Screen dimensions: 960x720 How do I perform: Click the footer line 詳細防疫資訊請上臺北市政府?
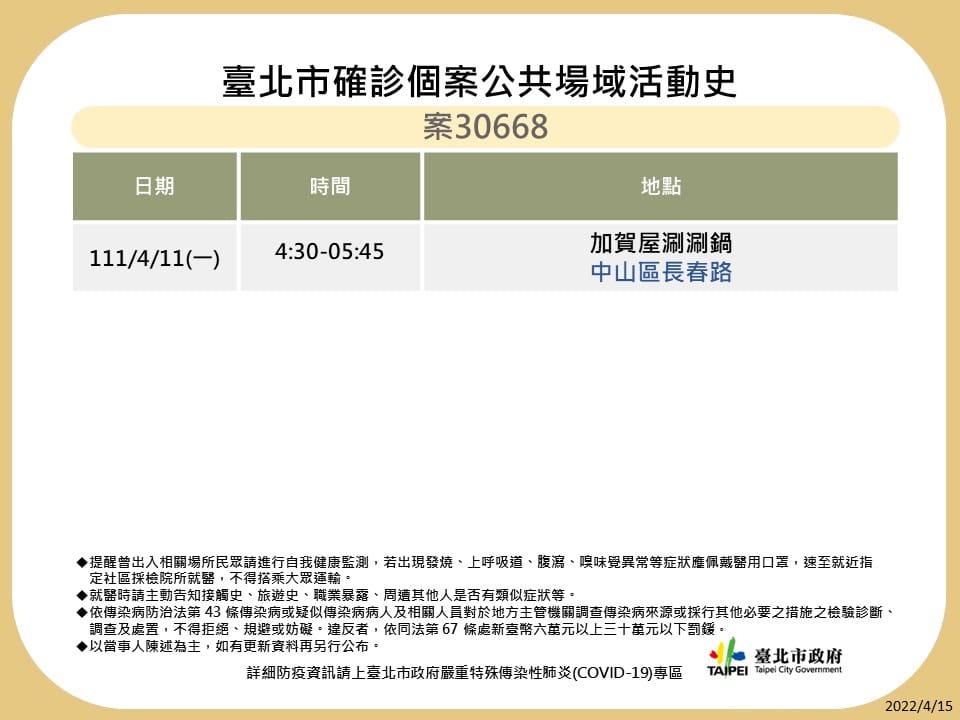pyautogui.click(x=465, y=673)
